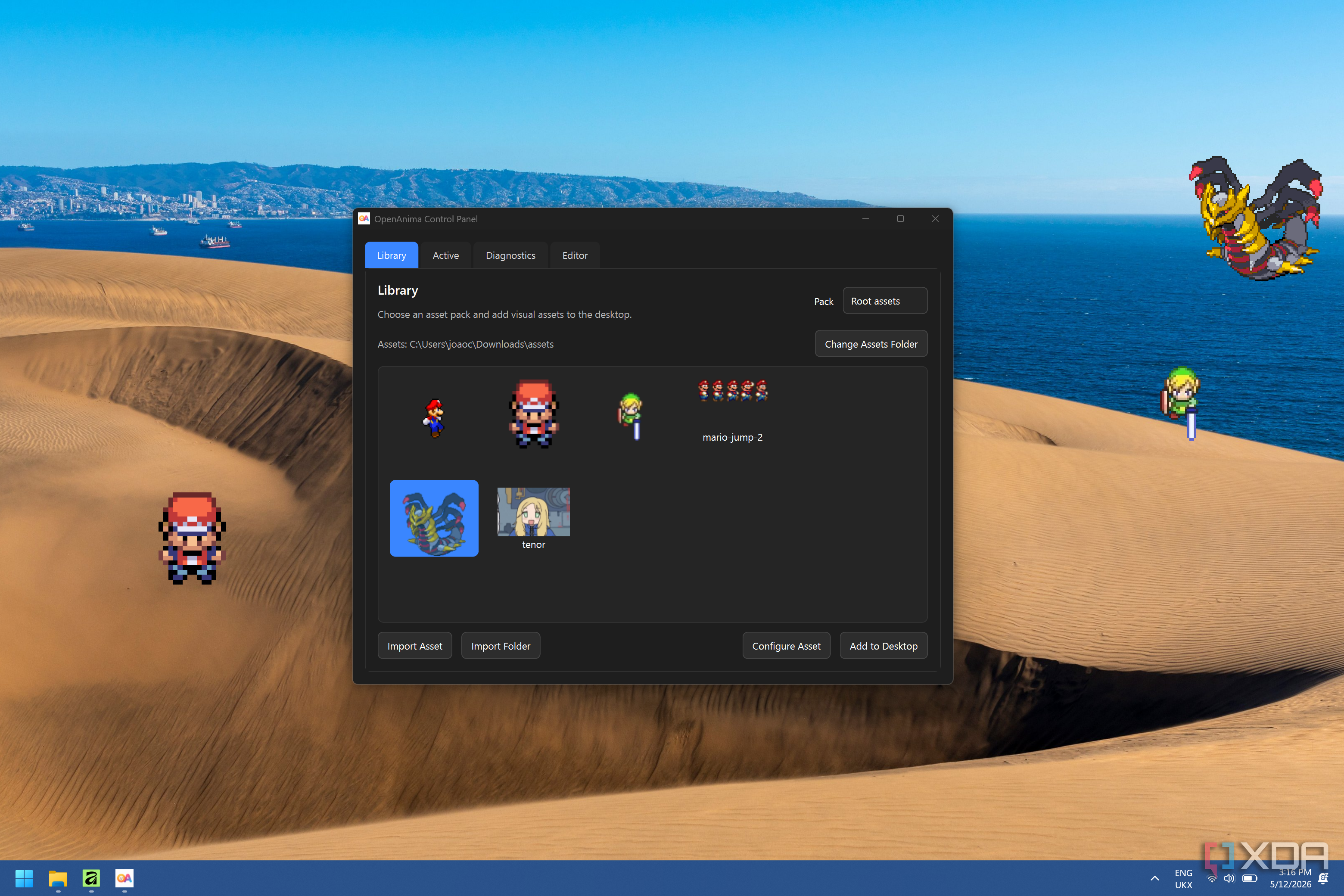Screen dimensions: 1344x896
Task: Click the Link sprite on the desktop
Action: click(x=1181, y=403)
